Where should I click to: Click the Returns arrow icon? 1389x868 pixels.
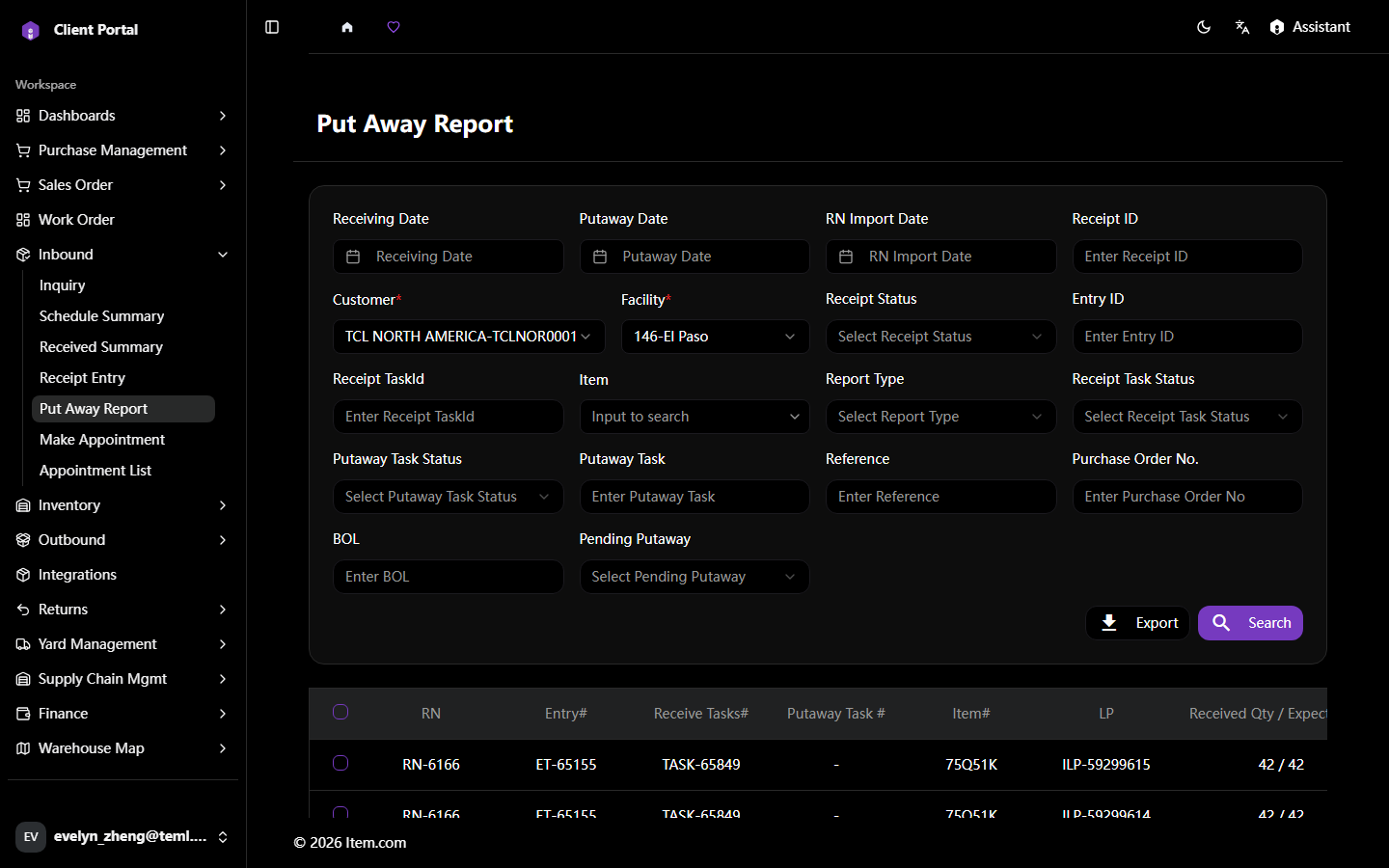click(x=23, y=610)
